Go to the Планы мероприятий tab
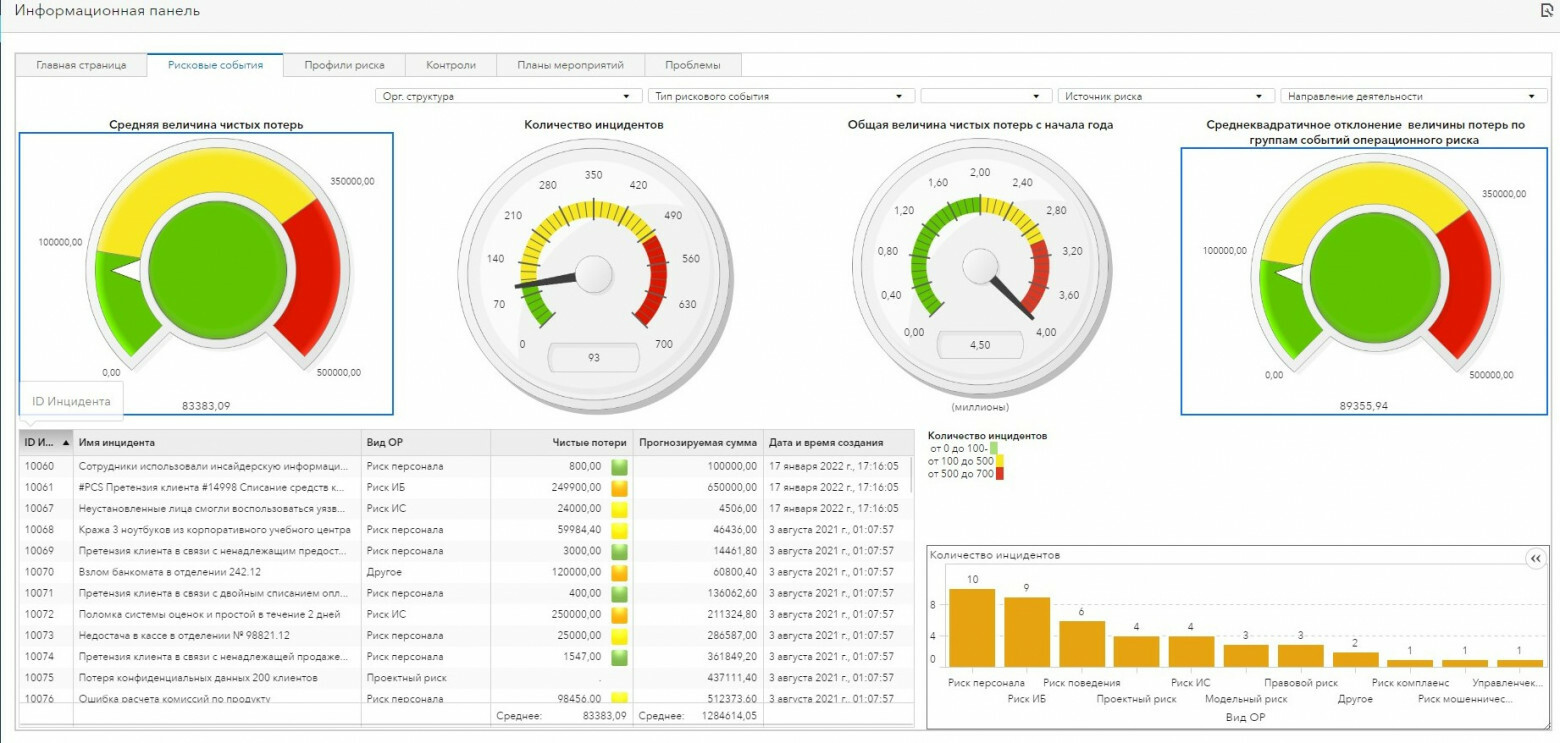1560x743 pixels. 570,65
